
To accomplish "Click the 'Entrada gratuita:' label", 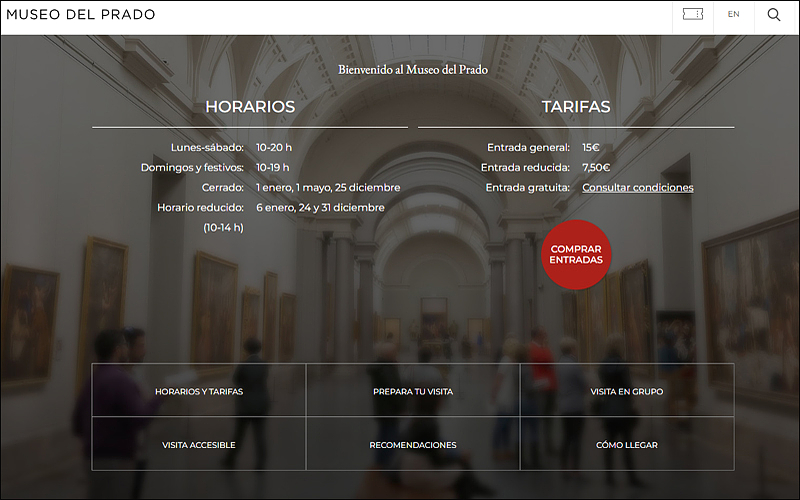I will (528, 187).
